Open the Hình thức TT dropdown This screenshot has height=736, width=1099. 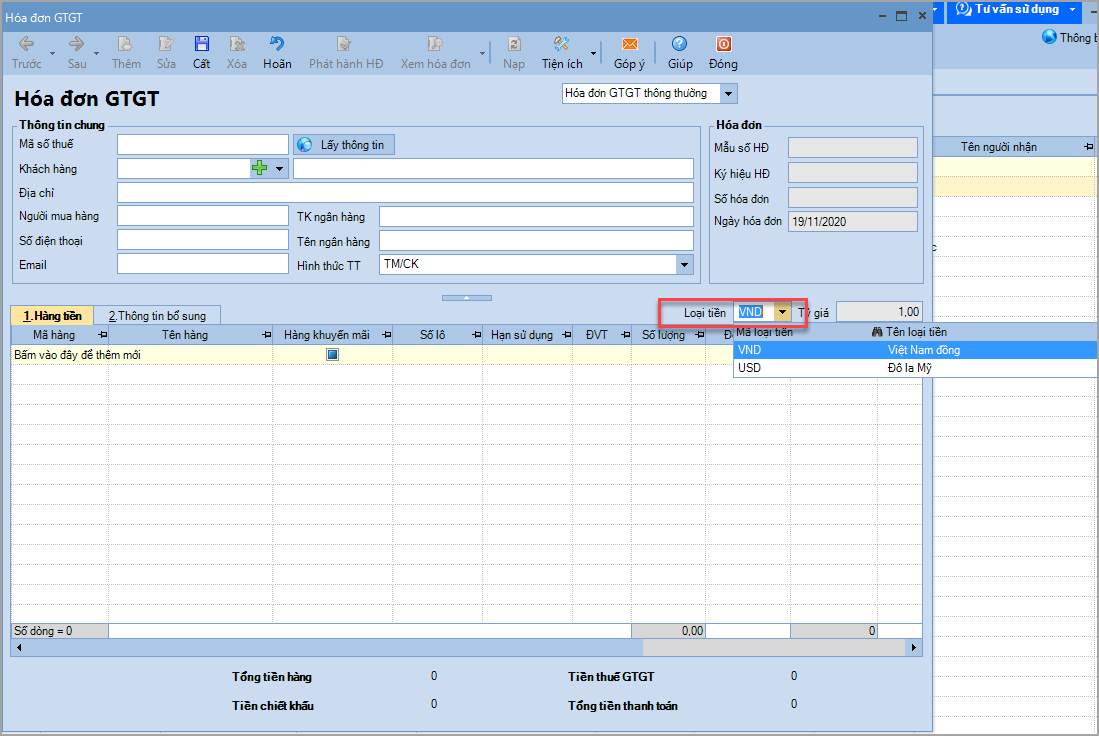pos(685,264)
